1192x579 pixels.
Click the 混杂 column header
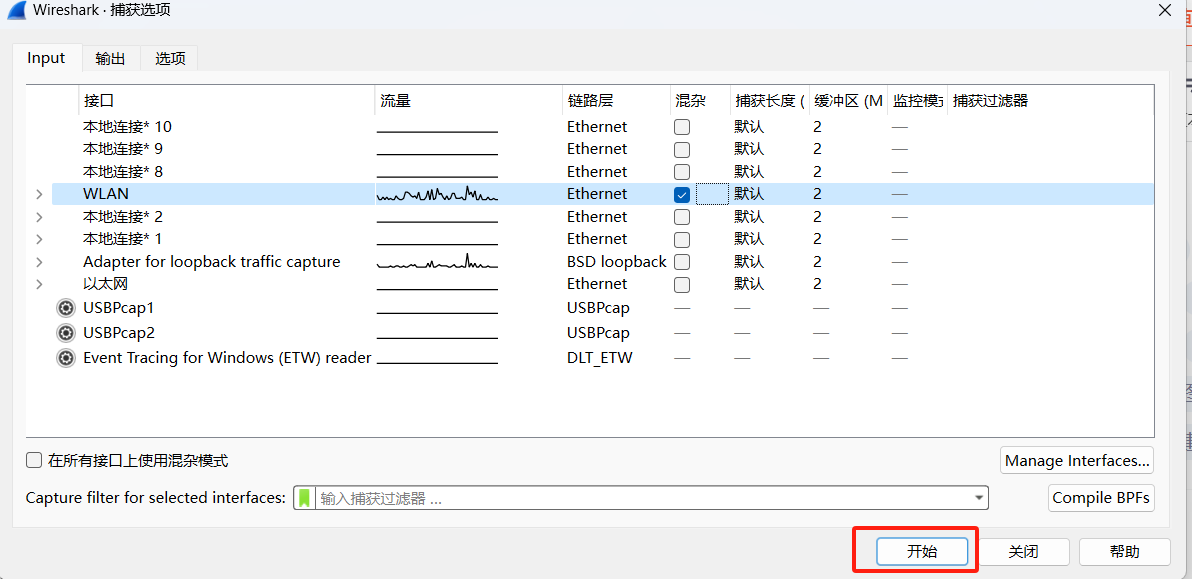[699, 101]
